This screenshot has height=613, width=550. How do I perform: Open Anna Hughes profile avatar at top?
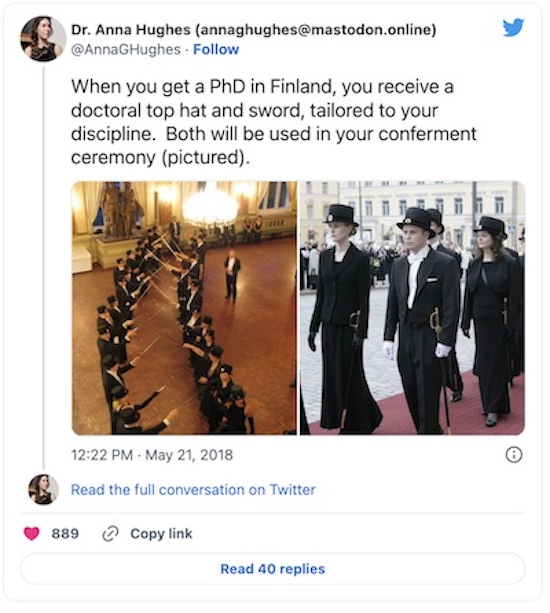[x=43, y=39]
